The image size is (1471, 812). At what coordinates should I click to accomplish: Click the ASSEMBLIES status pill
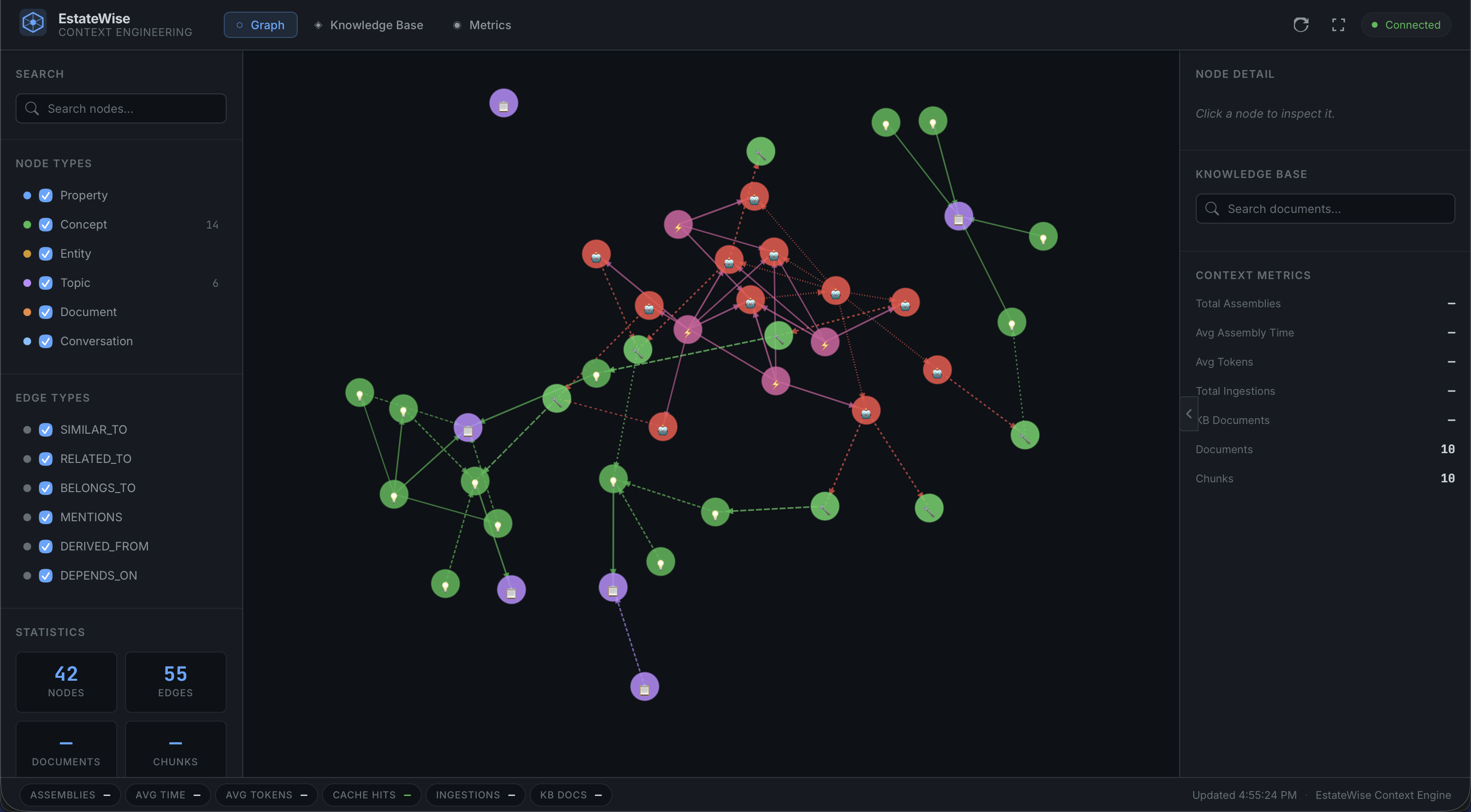(x=70, y=794)
